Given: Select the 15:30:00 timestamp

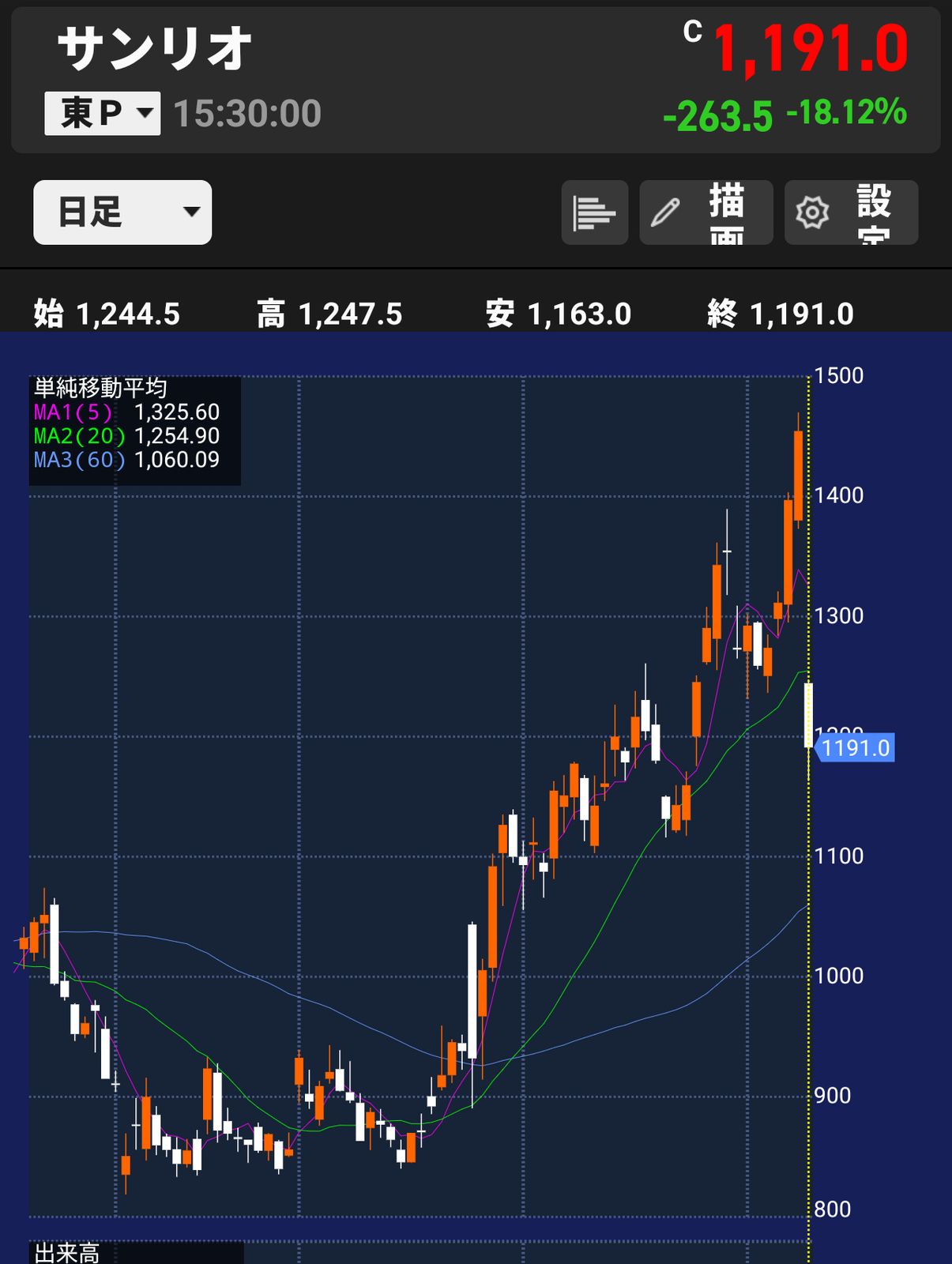Looking at the screenshot, I should pos(247,114).
